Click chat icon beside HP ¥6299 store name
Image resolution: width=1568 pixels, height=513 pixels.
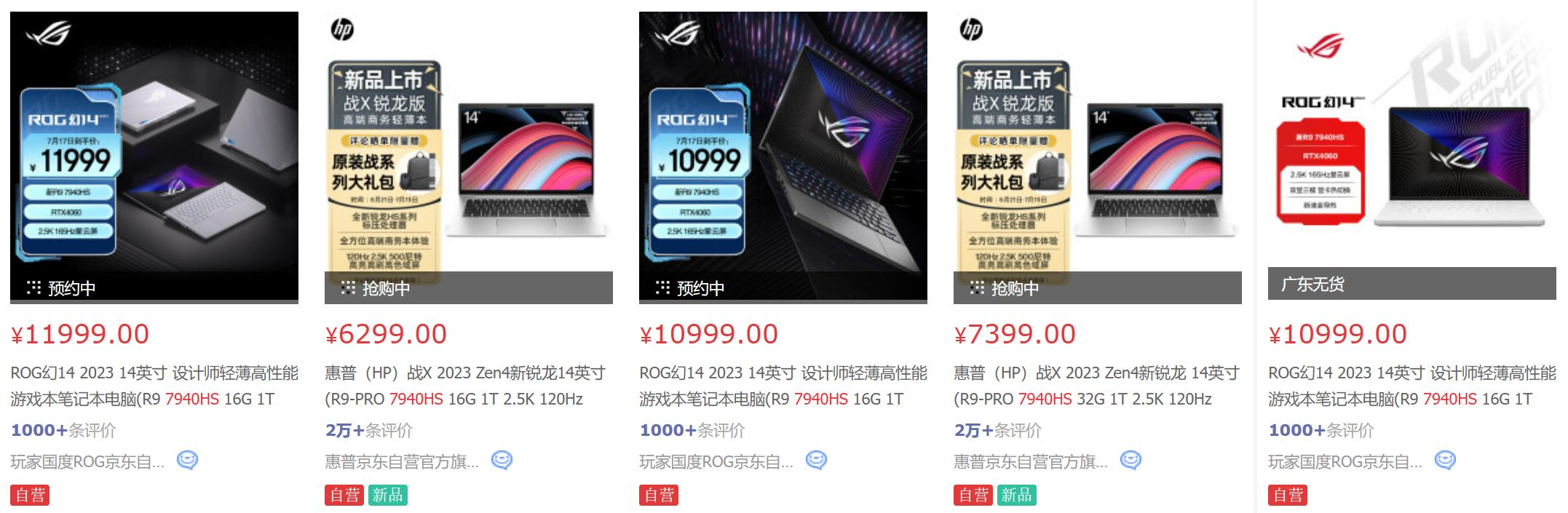click(502, 461)
